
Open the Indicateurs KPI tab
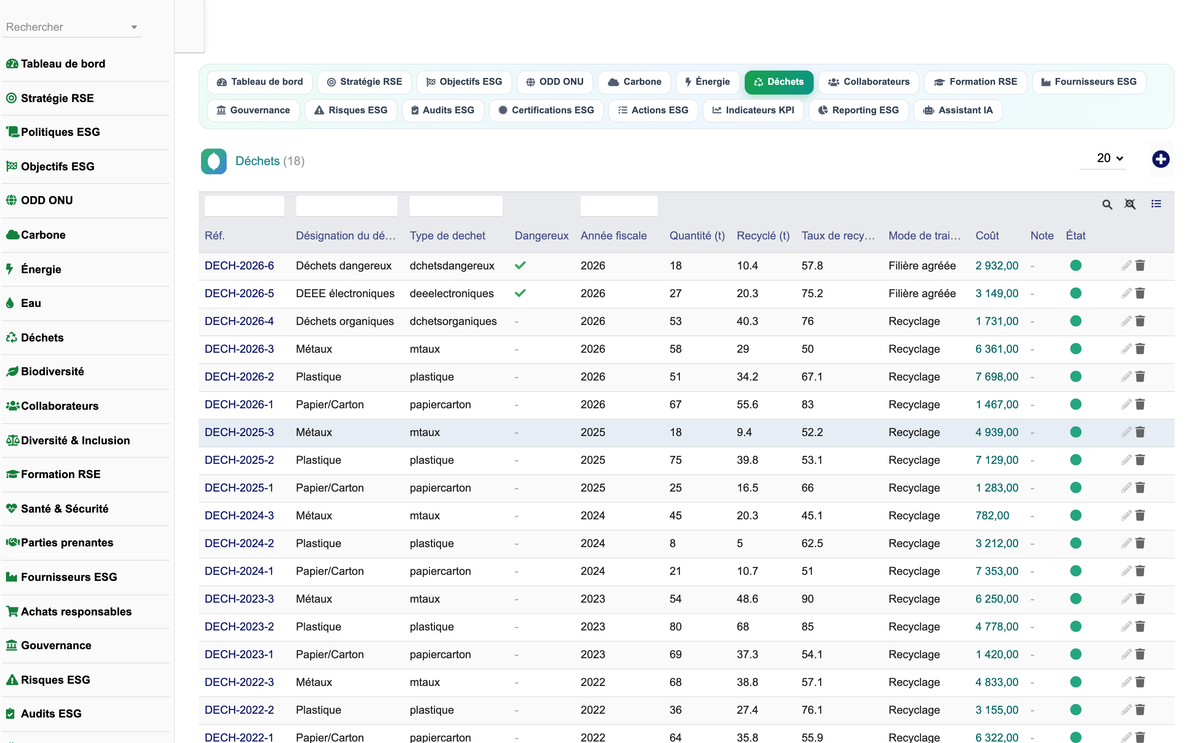pyautogui.click(x=753, y=110)
